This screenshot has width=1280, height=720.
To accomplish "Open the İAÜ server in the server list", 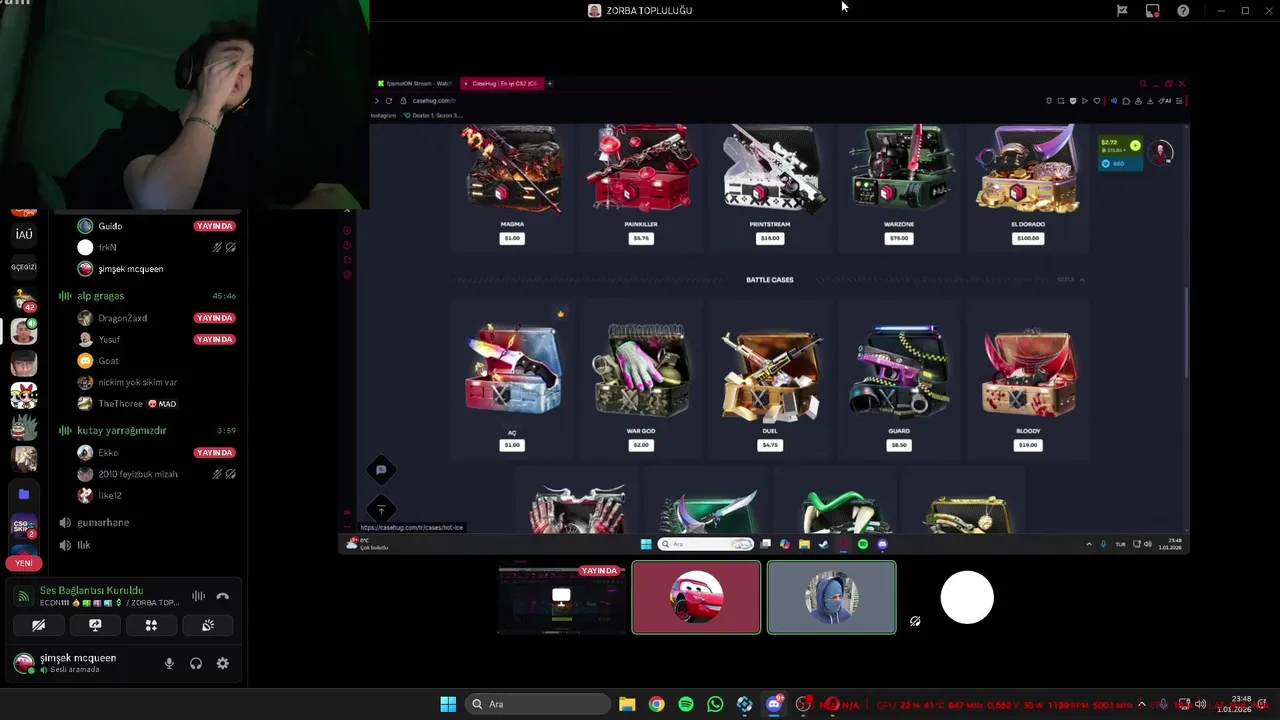I will [x=24, y=234].
